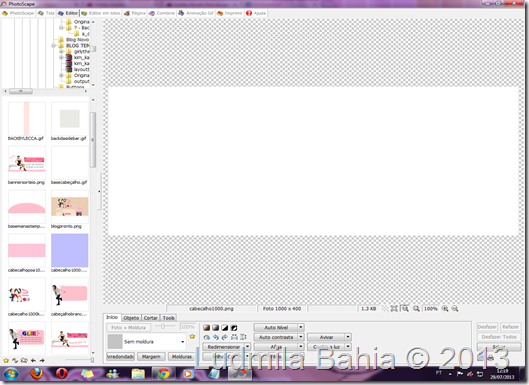Click the zoom in magnifier icon
This screenshot has height=385, width=529.
pyautogui.click(x=445, y=308)
